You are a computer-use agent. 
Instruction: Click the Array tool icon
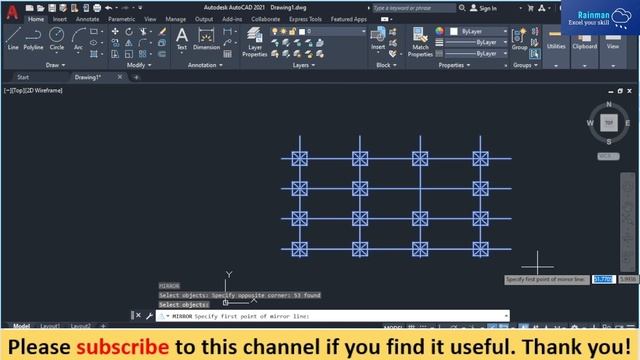point(142,54)
